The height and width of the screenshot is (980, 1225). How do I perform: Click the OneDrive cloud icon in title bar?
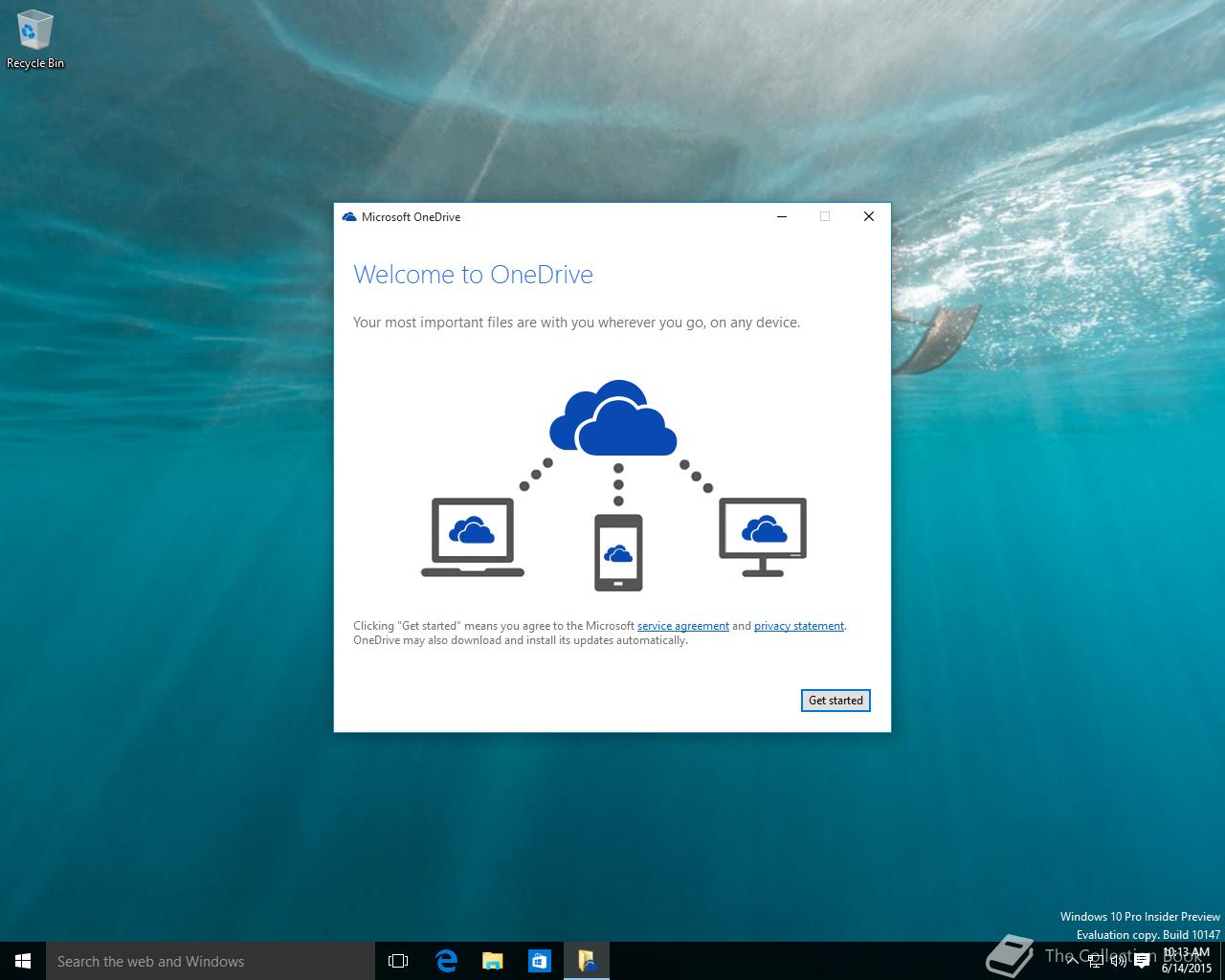[349, 217]
